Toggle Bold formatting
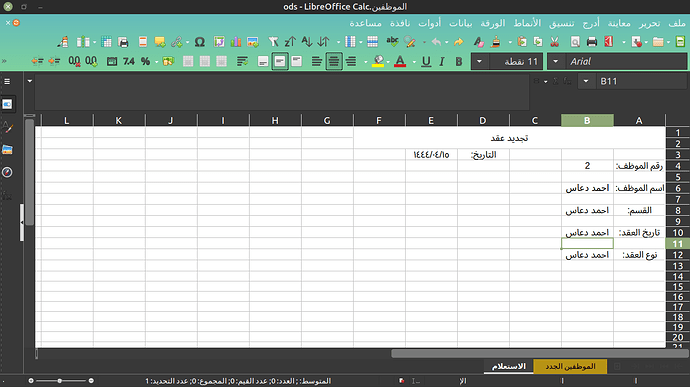 [x=459, y=61]
